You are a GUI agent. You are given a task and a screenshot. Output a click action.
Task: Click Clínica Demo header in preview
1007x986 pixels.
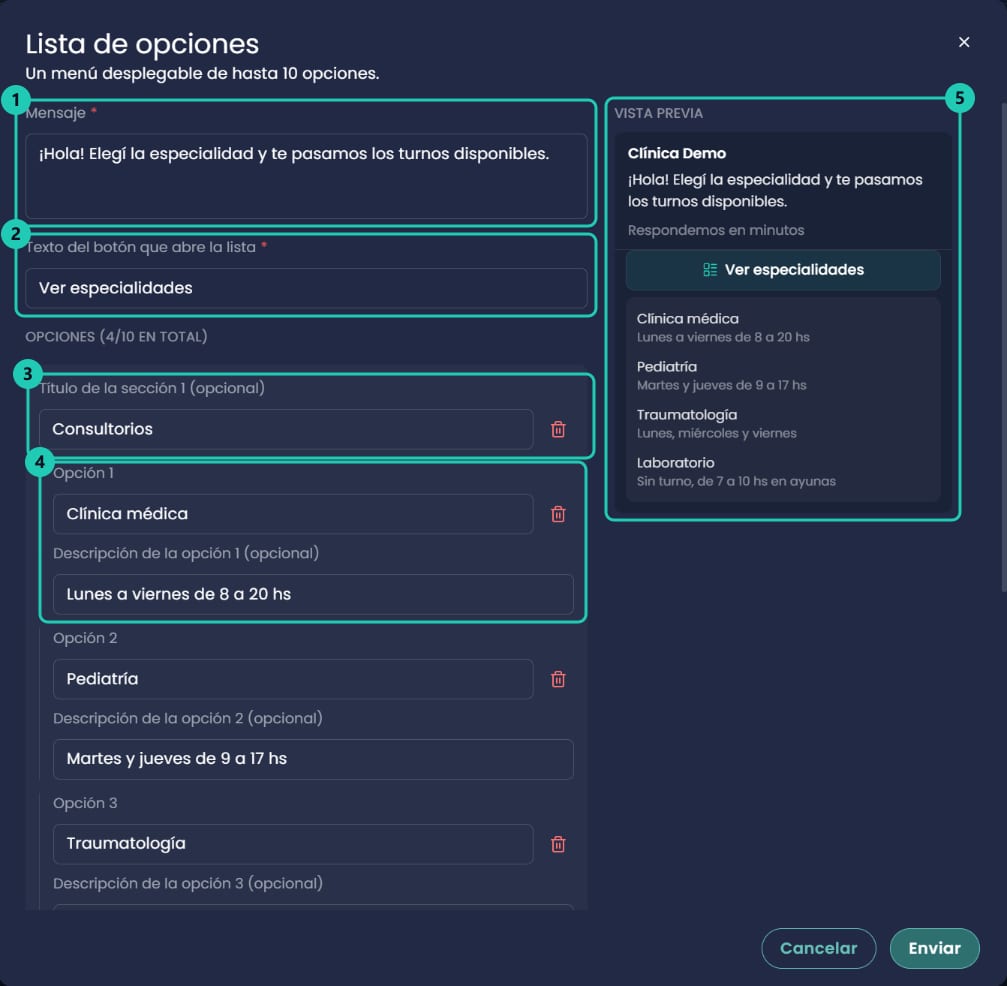[x=677, y=154]
